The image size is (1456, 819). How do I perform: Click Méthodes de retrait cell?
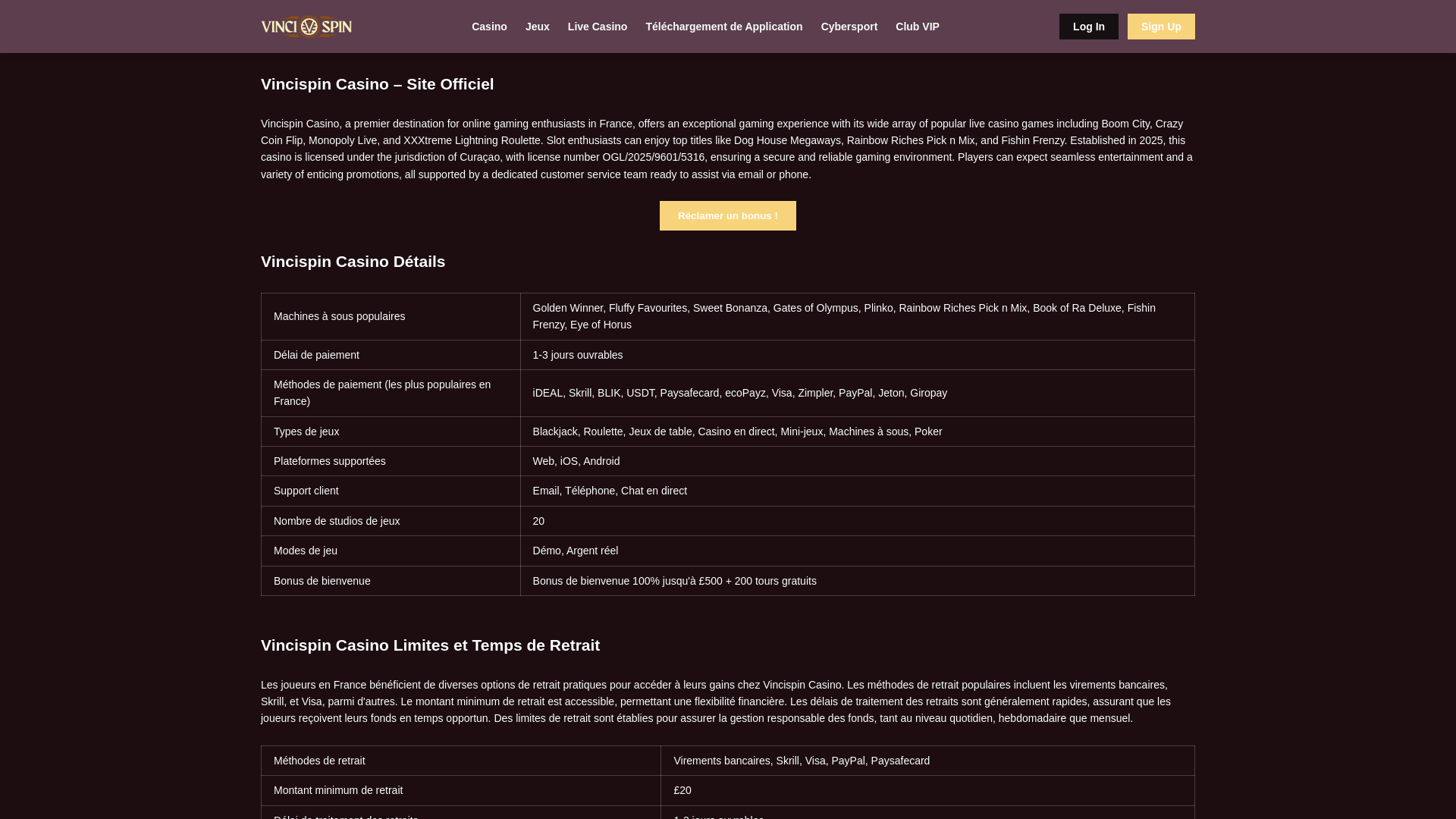(461, 761)
